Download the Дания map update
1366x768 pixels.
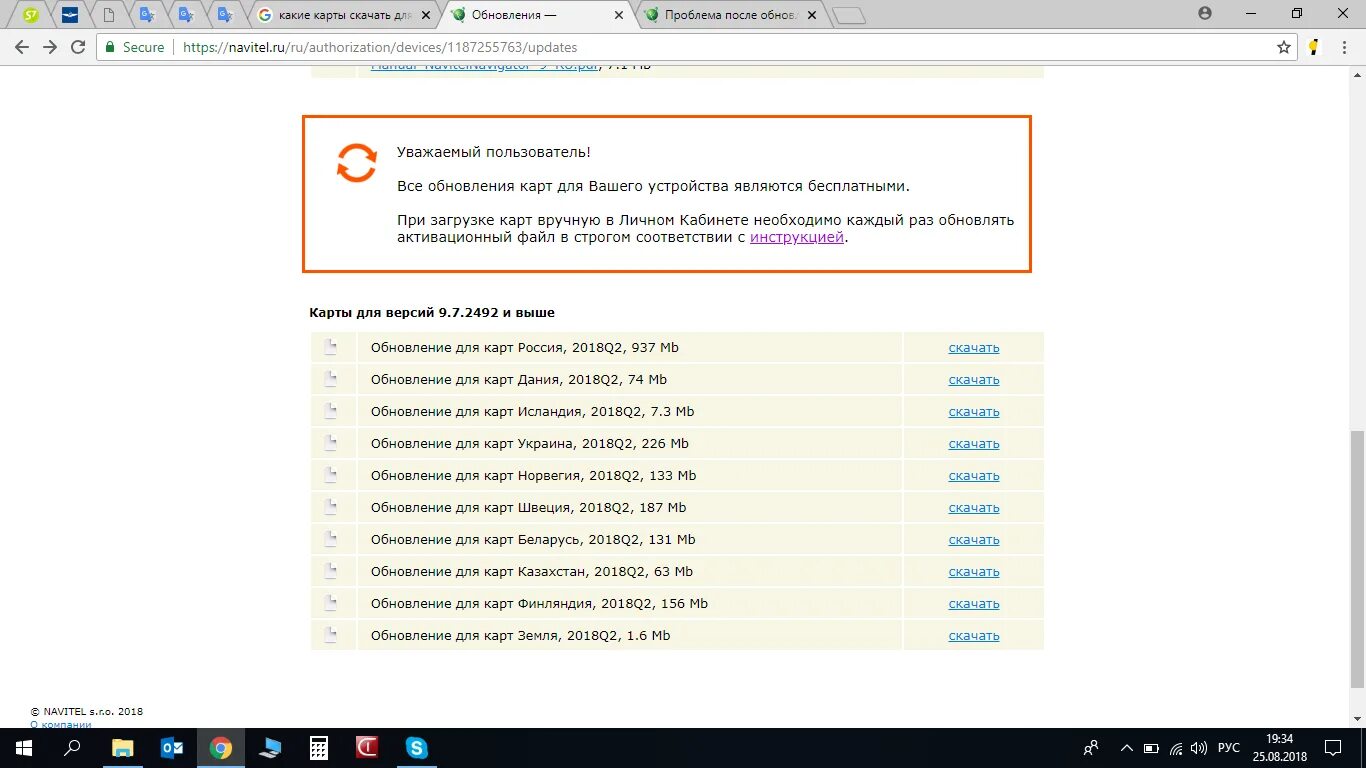coord(974,380)
